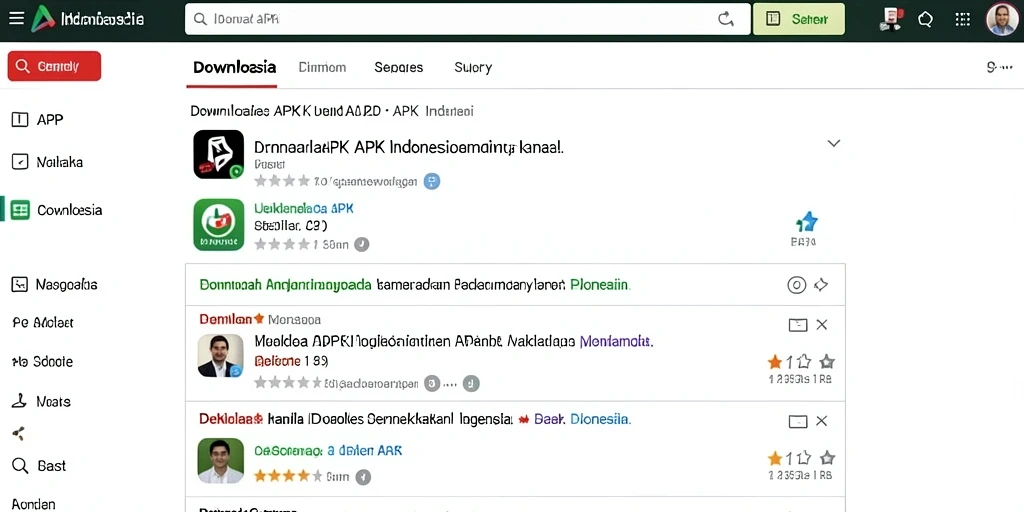Dismiss the Dekiolaa$ card with the X
The image size is (1024, 512).
click(x=822, y=421)
